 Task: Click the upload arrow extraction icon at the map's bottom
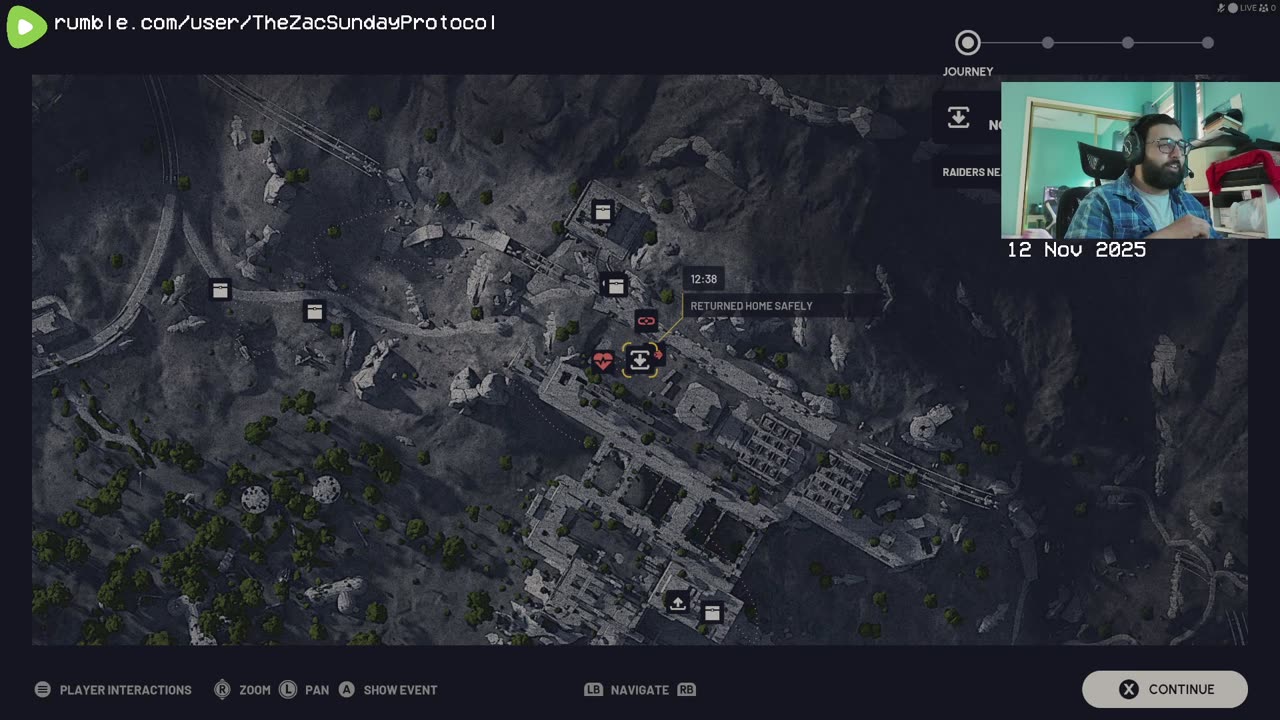coord(678,603)
